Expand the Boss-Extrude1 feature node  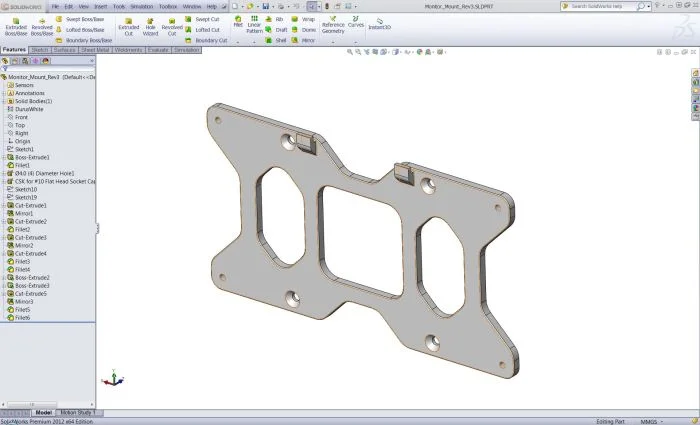4,157
